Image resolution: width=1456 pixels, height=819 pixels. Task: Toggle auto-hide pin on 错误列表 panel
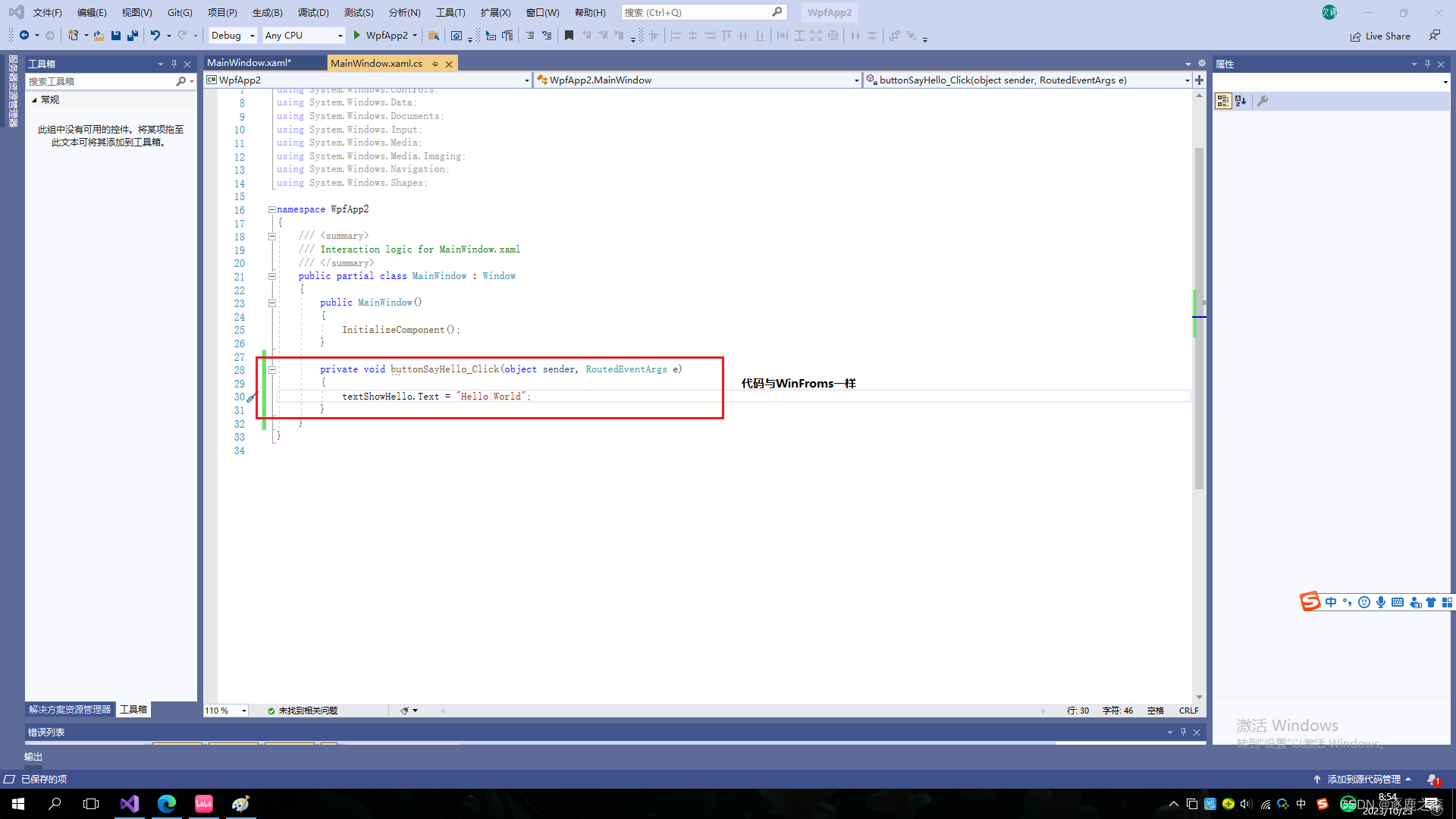[x=1183, y=732]
